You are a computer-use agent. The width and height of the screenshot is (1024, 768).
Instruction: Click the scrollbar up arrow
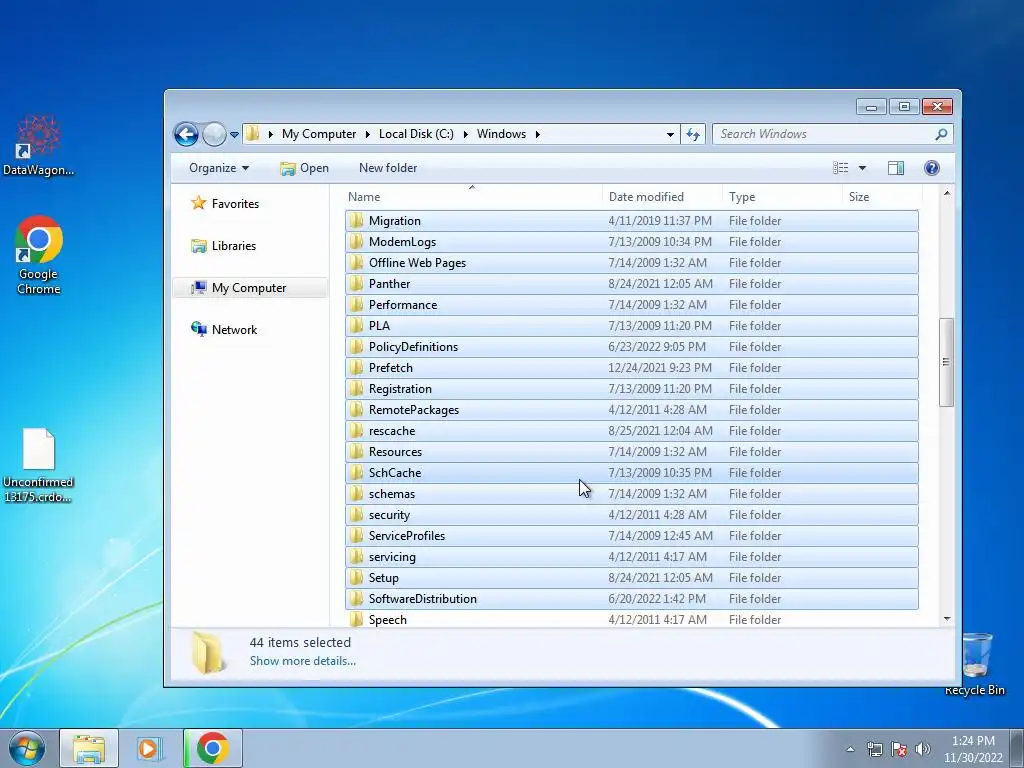click(x=947, y=193)
